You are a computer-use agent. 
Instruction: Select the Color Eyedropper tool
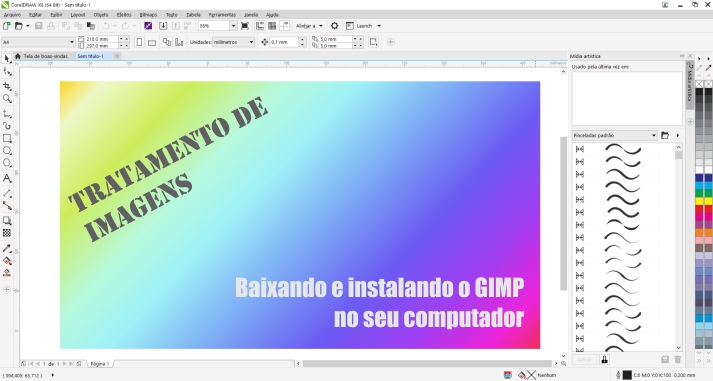[x=7, y=248]
